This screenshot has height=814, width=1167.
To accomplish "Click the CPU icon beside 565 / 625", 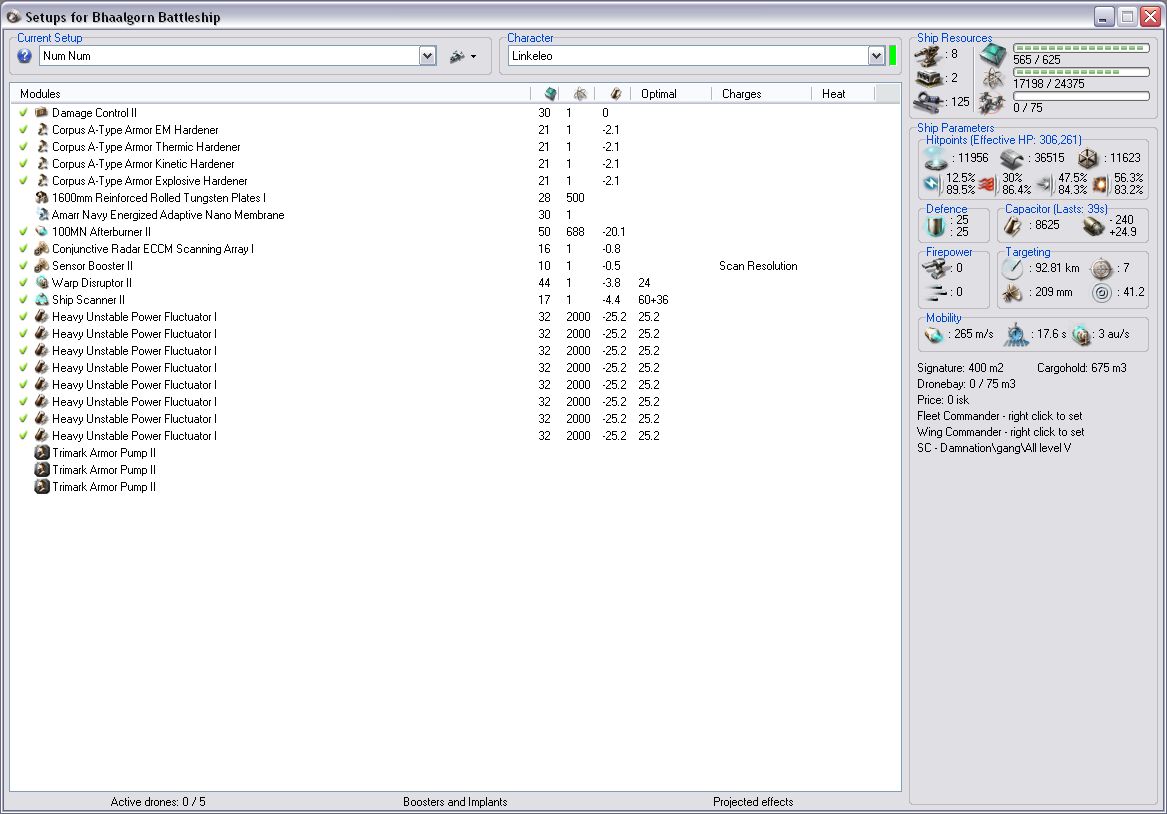I will (993, 54).
